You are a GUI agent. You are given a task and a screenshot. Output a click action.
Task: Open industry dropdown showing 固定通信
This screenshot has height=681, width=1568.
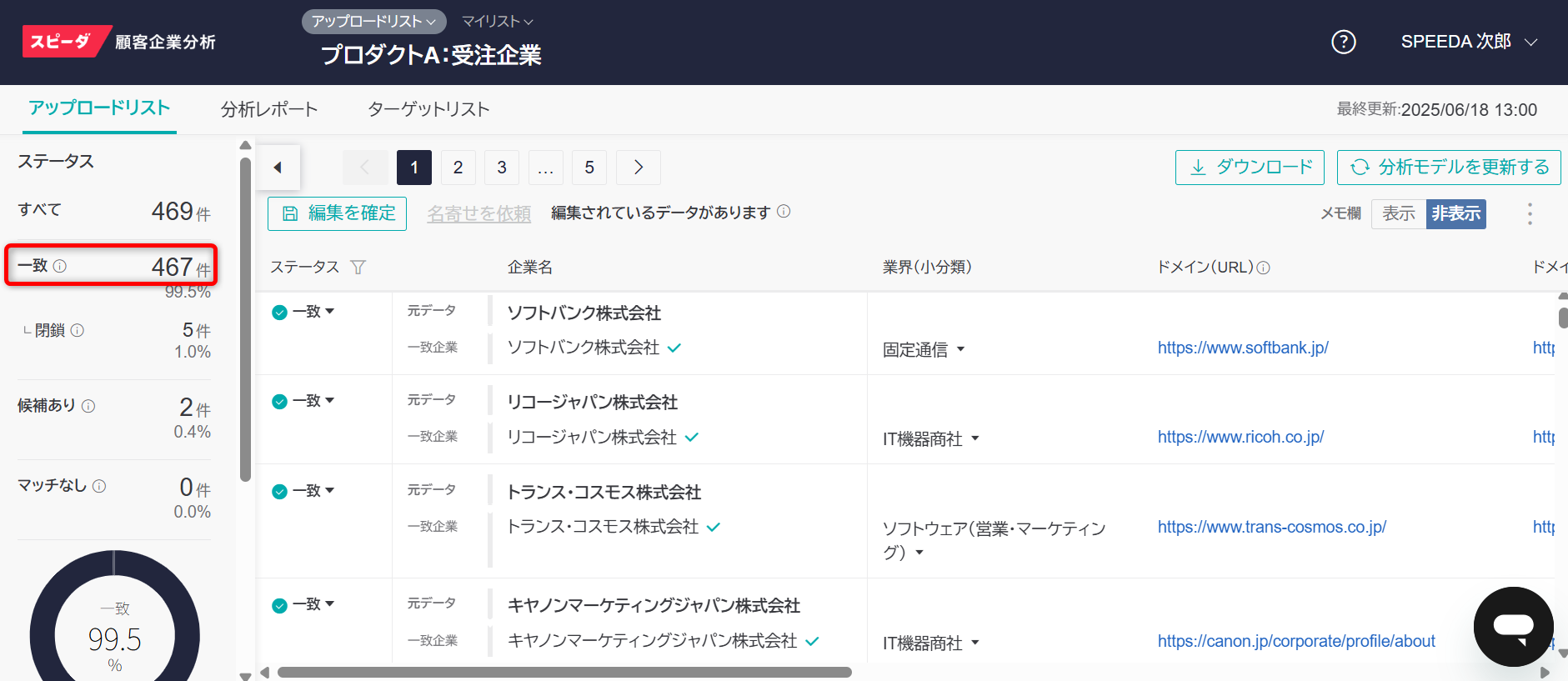click(924, 350)
